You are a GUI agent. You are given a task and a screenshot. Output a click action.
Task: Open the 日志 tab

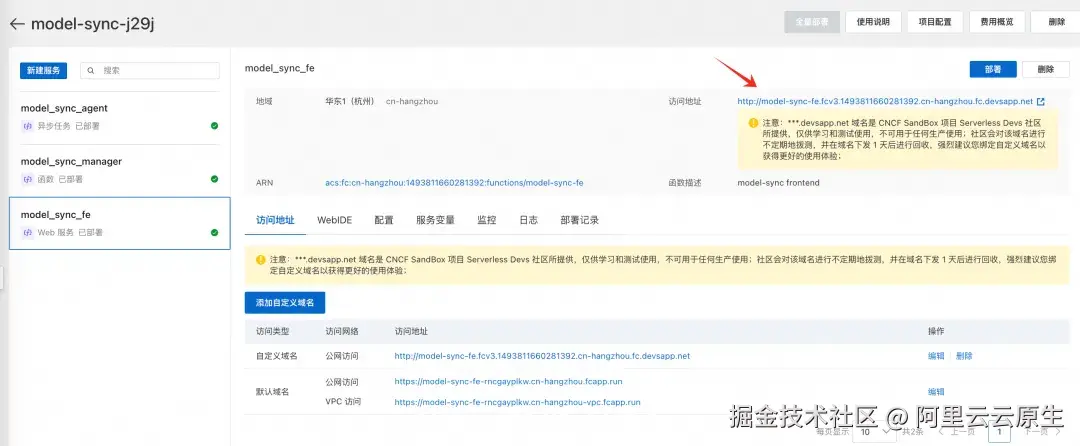pos(528,220)
